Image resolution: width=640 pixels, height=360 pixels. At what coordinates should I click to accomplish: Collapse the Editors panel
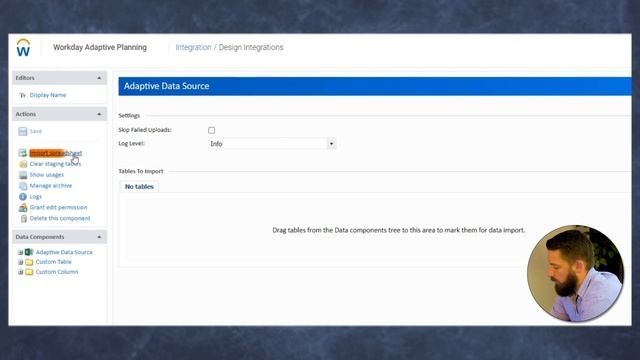[99, 78]
